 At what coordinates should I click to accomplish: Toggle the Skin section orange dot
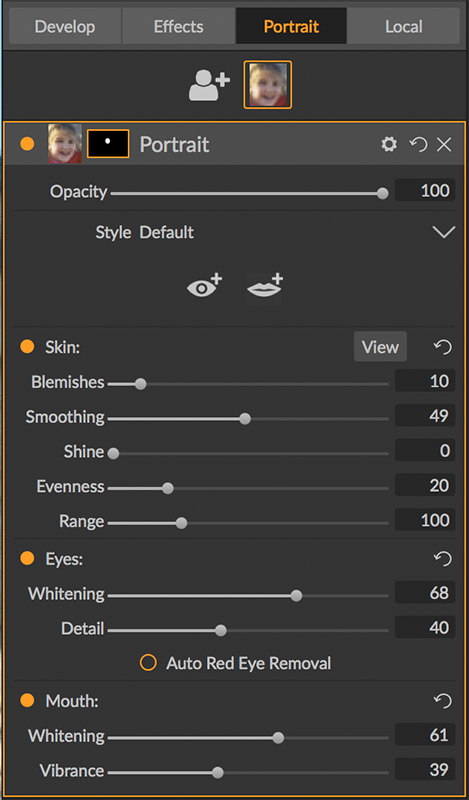click(x=27, y=347)
